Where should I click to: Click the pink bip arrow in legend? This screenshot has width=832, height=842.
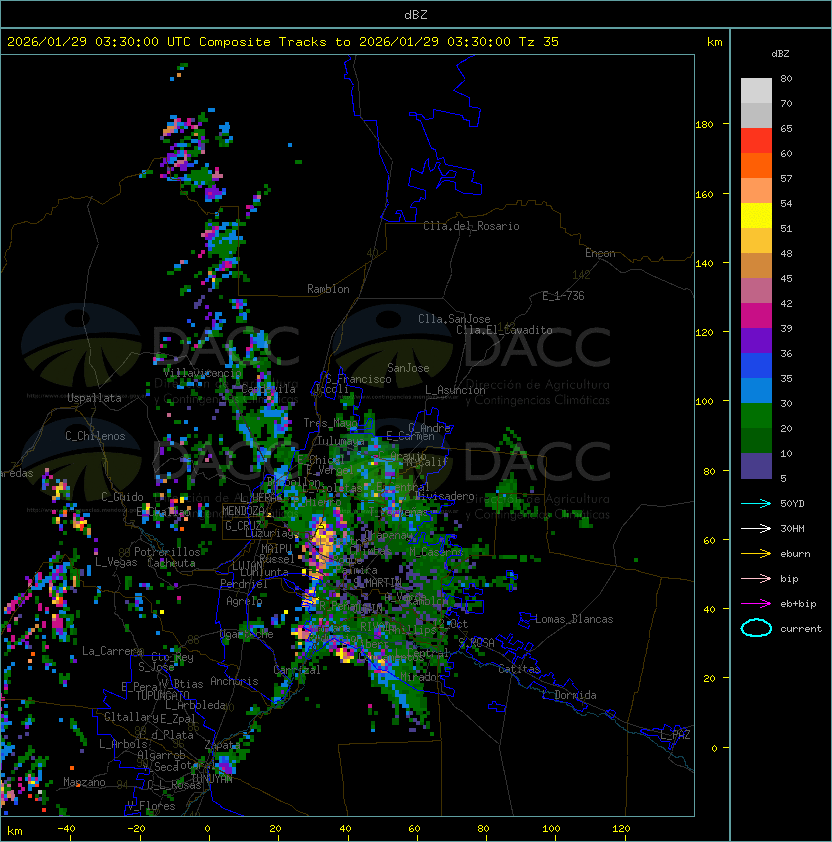pyautogui.click(x=756, y=578)
